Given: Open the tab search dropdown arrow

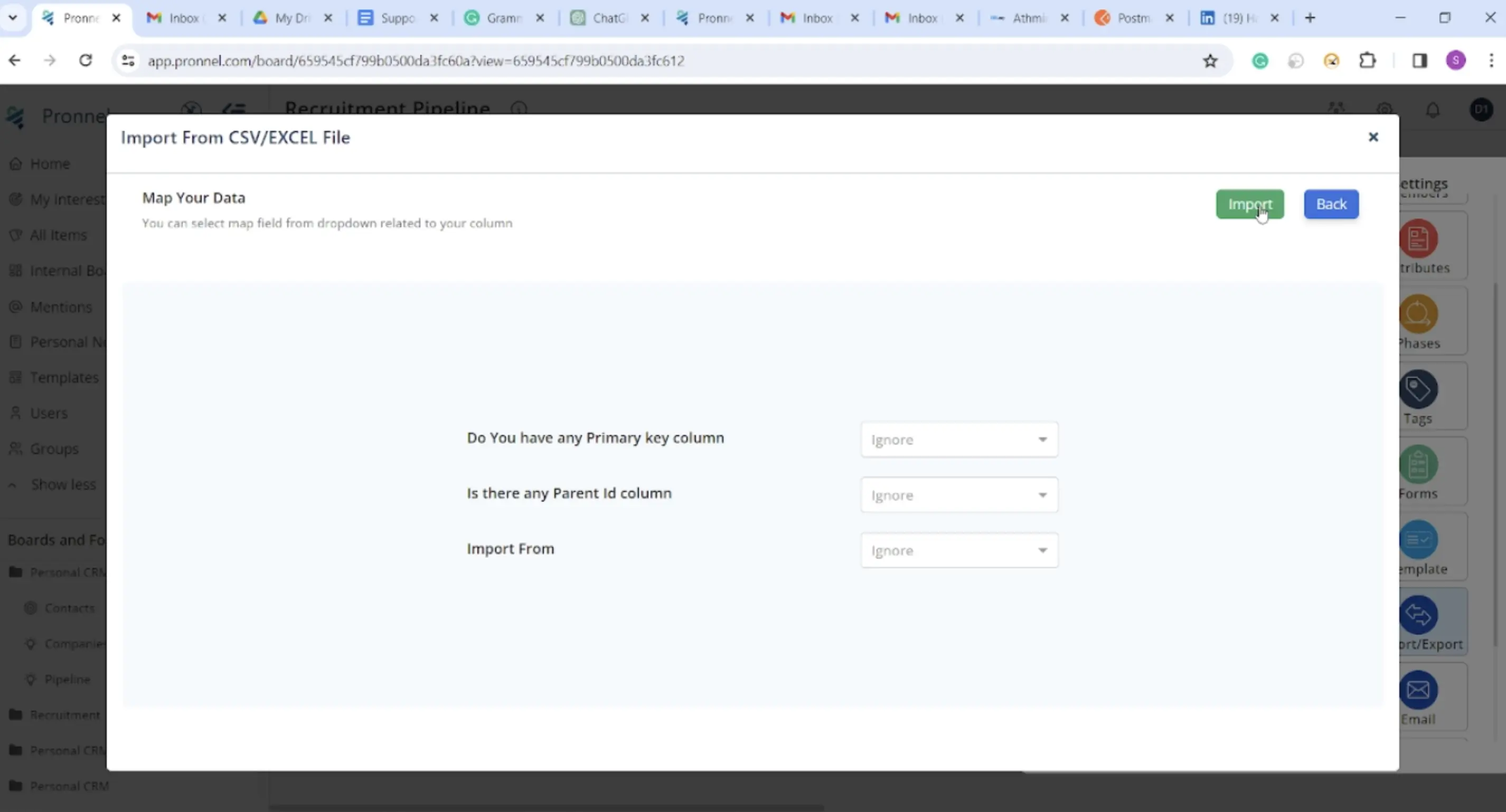Looking at the screenshot, I should [x=12, y=18].
